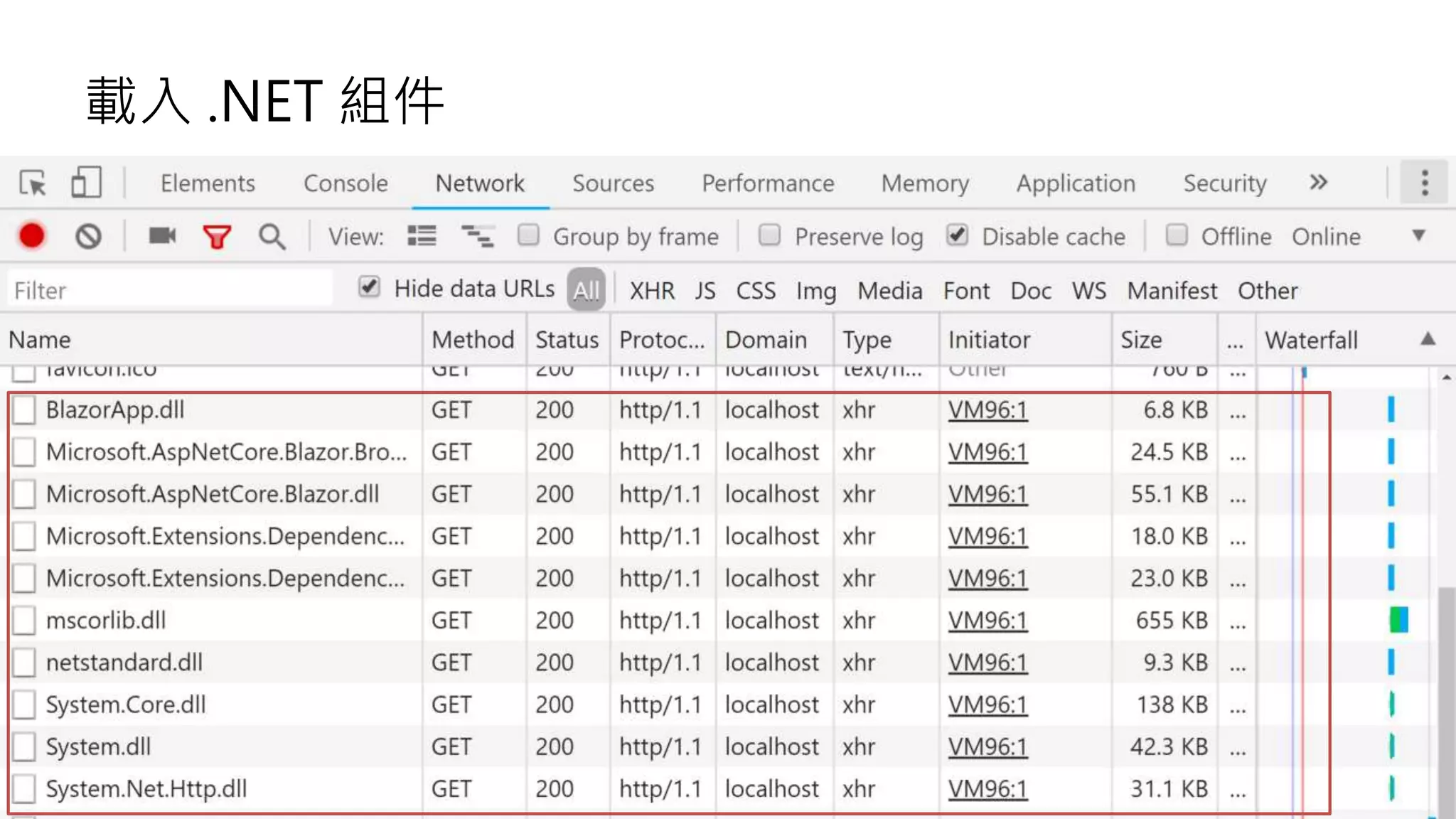Sort by the Waterfall column arrow
Image resolution: width=1456 pixels, height=819 pixels.
point(1428,339)
